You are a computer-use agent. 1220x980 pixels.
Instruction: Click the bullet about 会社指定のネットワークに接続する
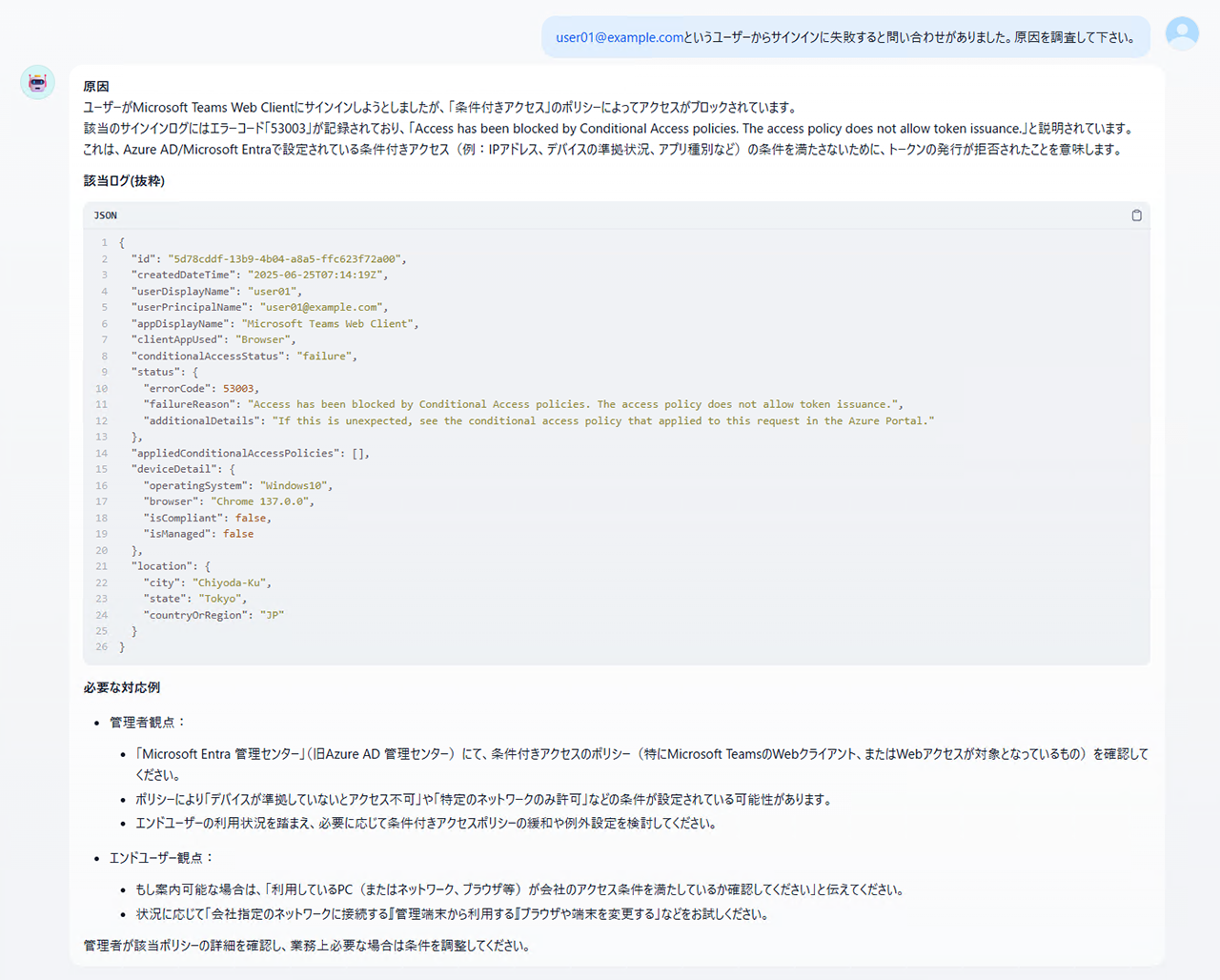[452, 914]
